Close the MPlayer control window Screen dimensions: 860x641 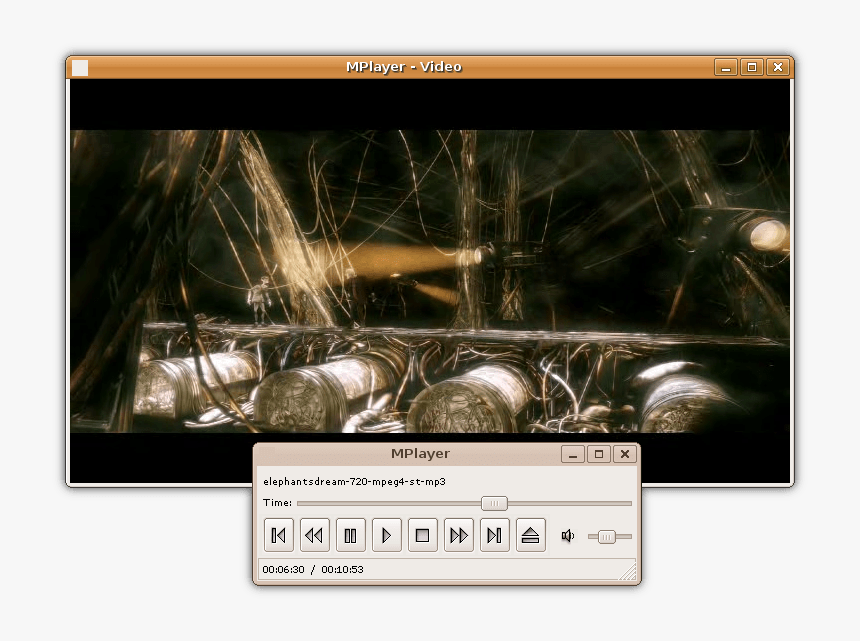tap(625, 455)
